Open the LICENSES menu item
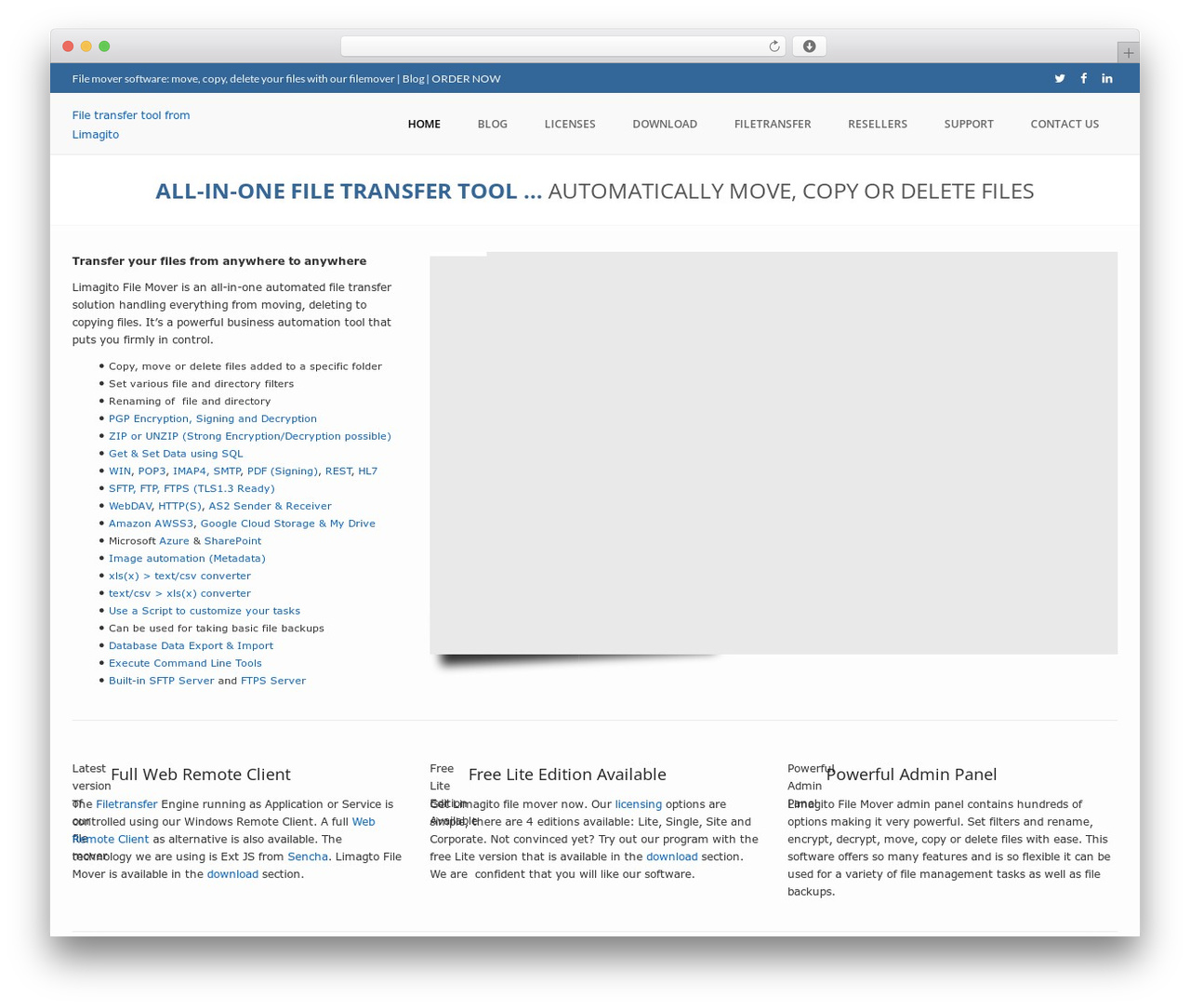1190x1008 pixels. coord(570,124)
